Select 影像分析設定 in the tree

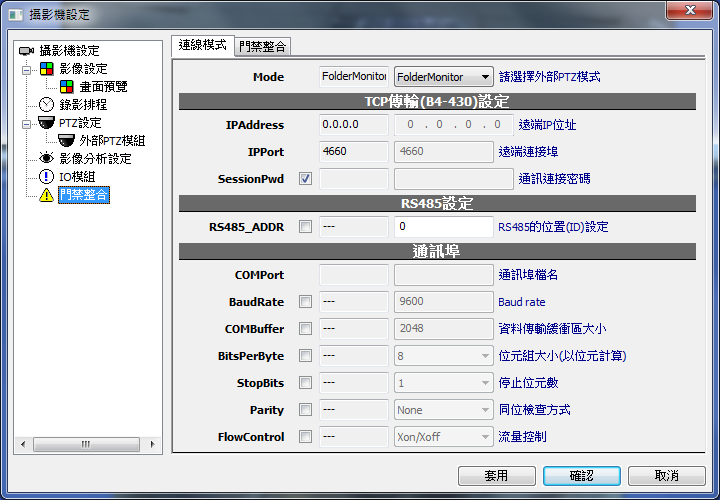[95, 158]
